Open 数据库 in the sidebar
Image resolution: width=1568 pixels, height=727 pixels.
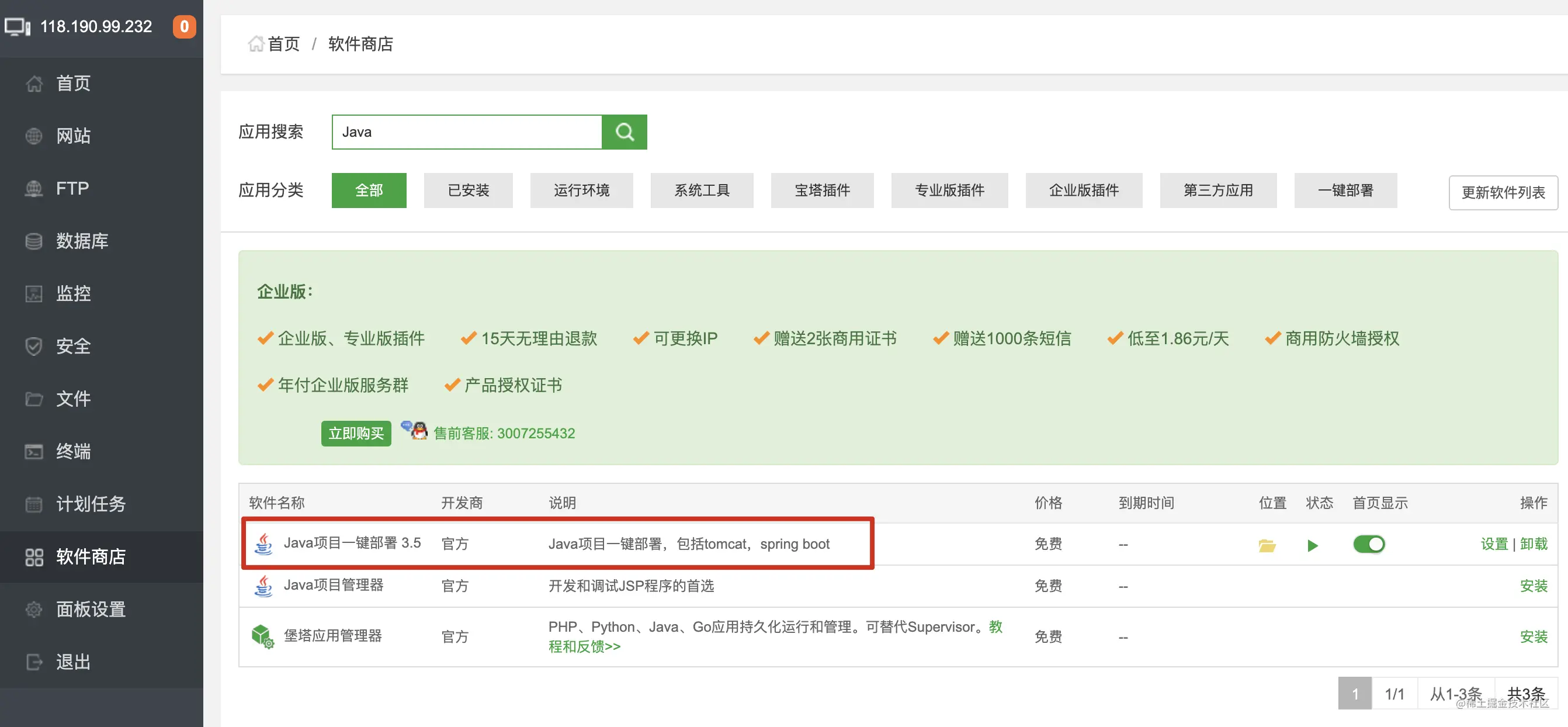(x=82, y=241)
